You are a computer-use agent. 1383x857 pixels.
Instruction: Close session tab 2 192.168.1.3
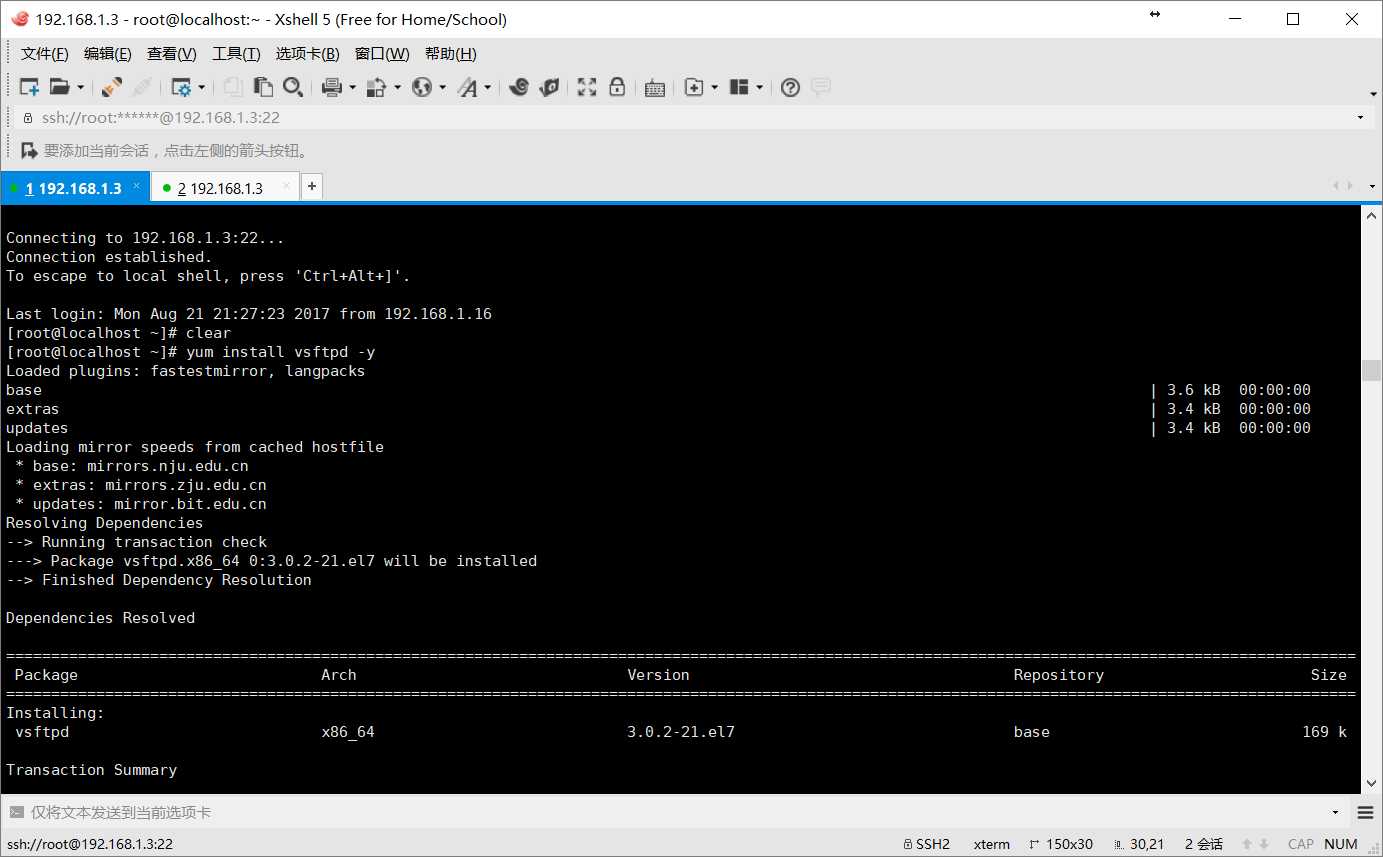coord(287,186)
